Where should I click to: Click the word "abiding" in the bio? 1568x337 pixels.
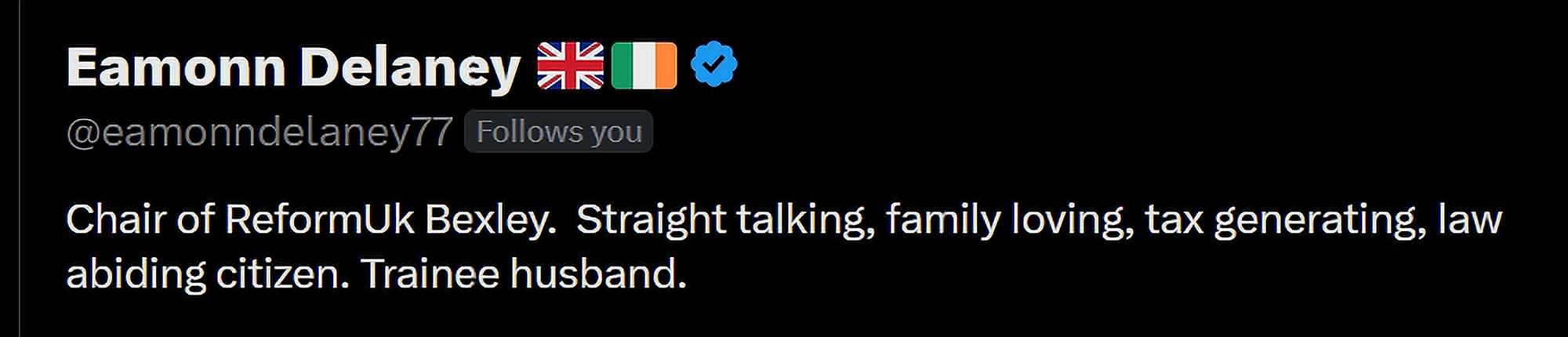[136, 274]
